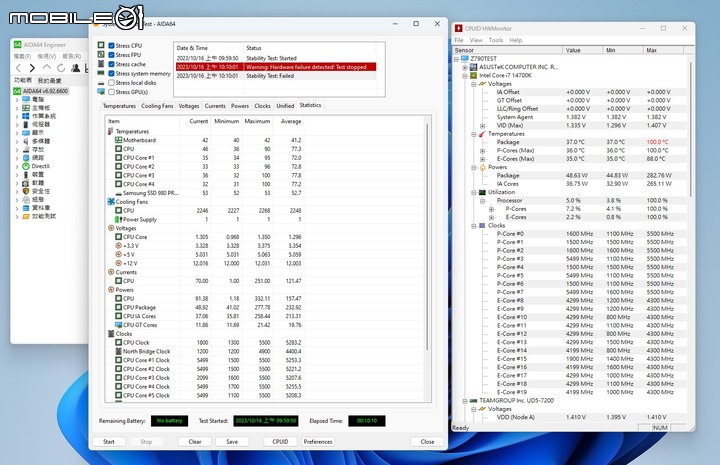Click the North Bridge Clock icon
The width and height of the screenshot is (720, 465).
(118, 351)
